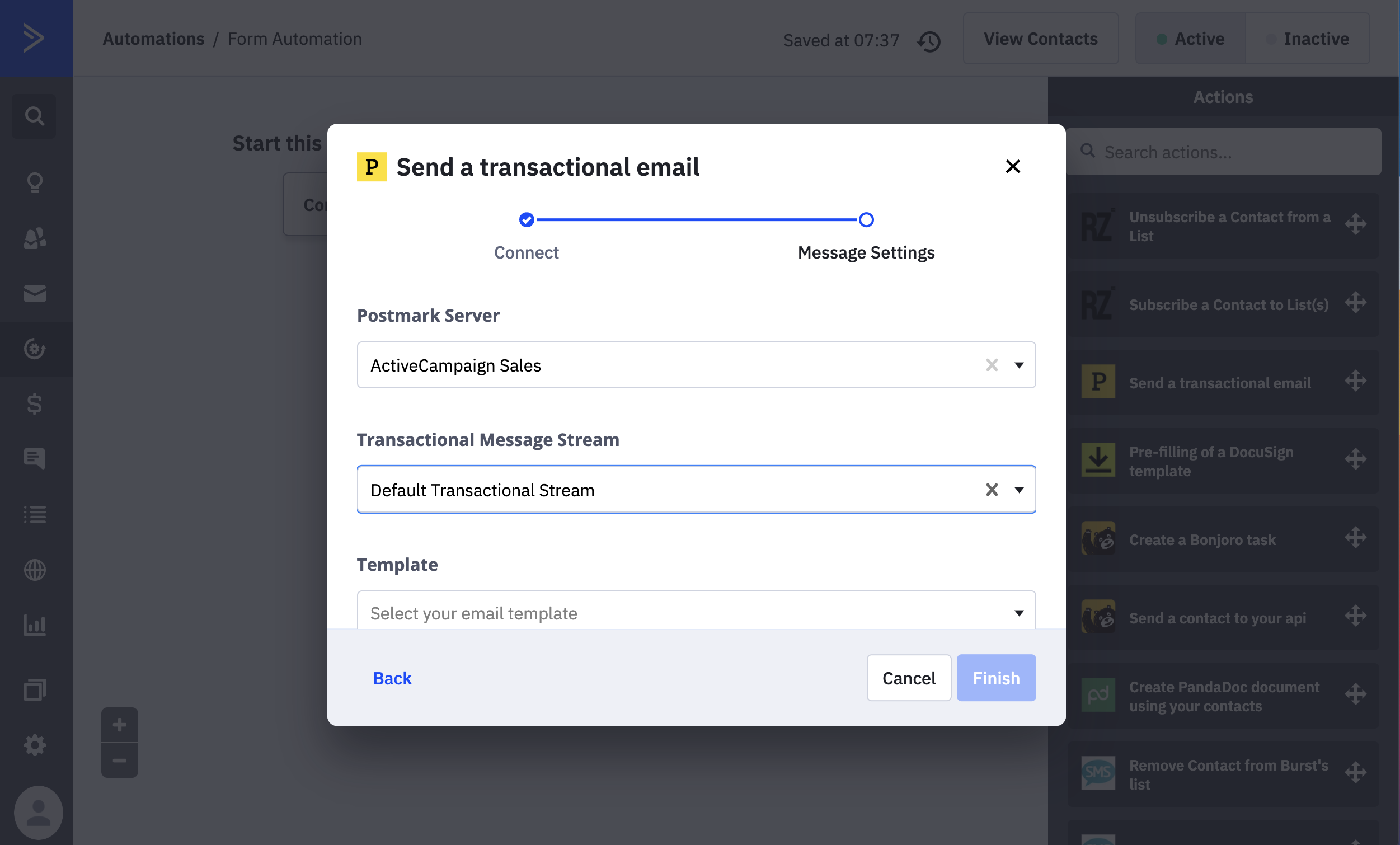The width and height of the screenshot is (1400, 845).
Task: Open Settings gear in sidebar
Action: [35, 745]
